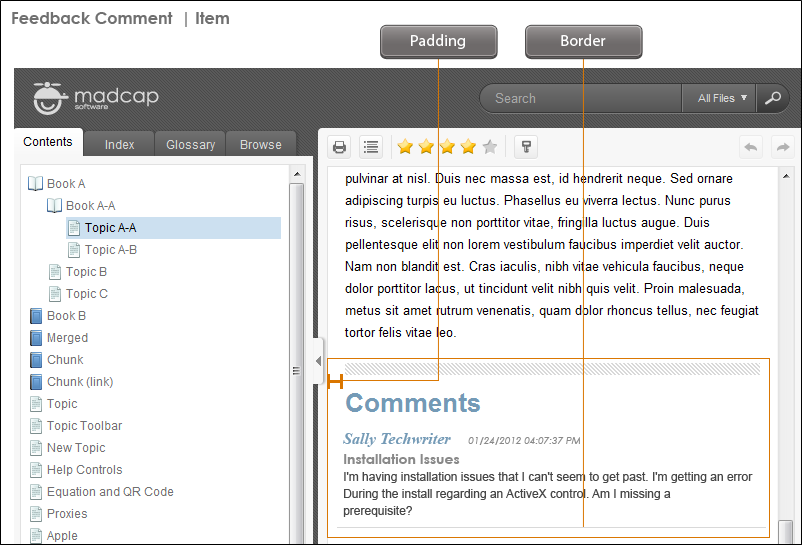
Task: Click the topic pane scrollbar thumb
Action: pyautogui.click(x=786, y=532)
